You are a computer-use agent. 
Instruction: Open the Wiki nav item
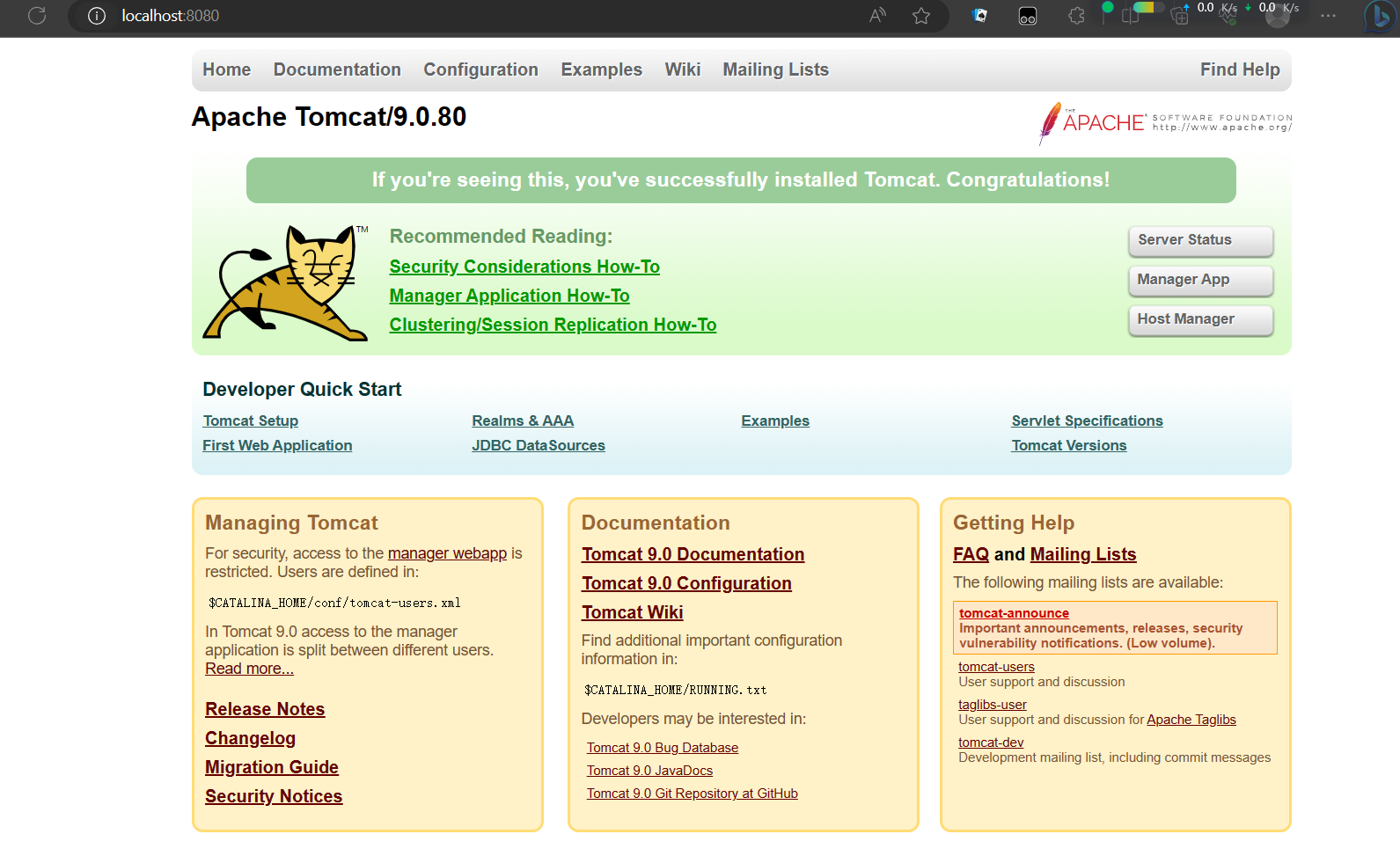tap(682, 70)
